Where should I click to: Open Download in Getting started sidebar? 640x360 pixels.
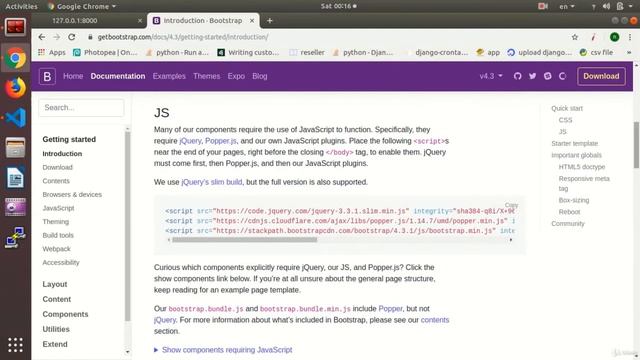pos(58,167)
